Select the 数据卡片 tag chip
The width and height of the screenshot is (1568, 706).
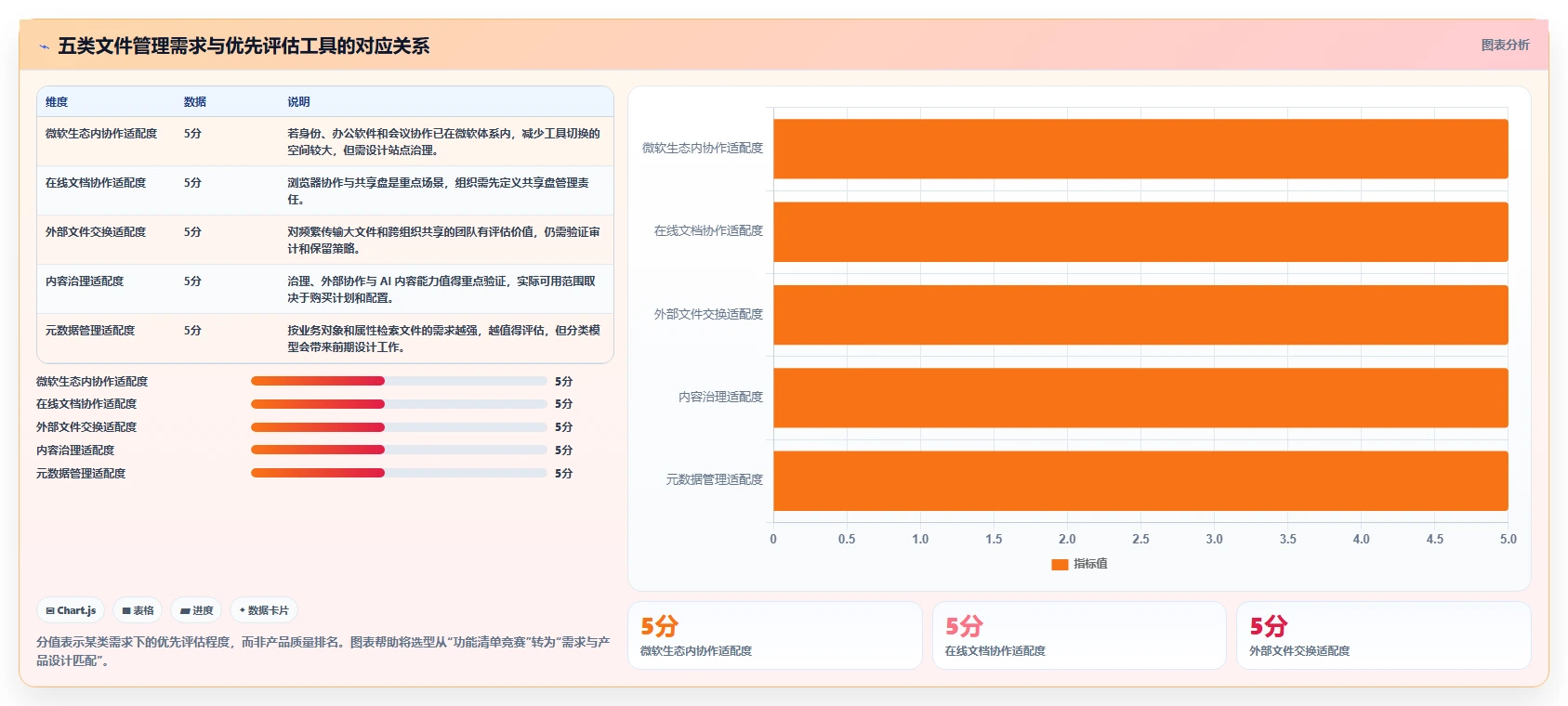point(264,610)
